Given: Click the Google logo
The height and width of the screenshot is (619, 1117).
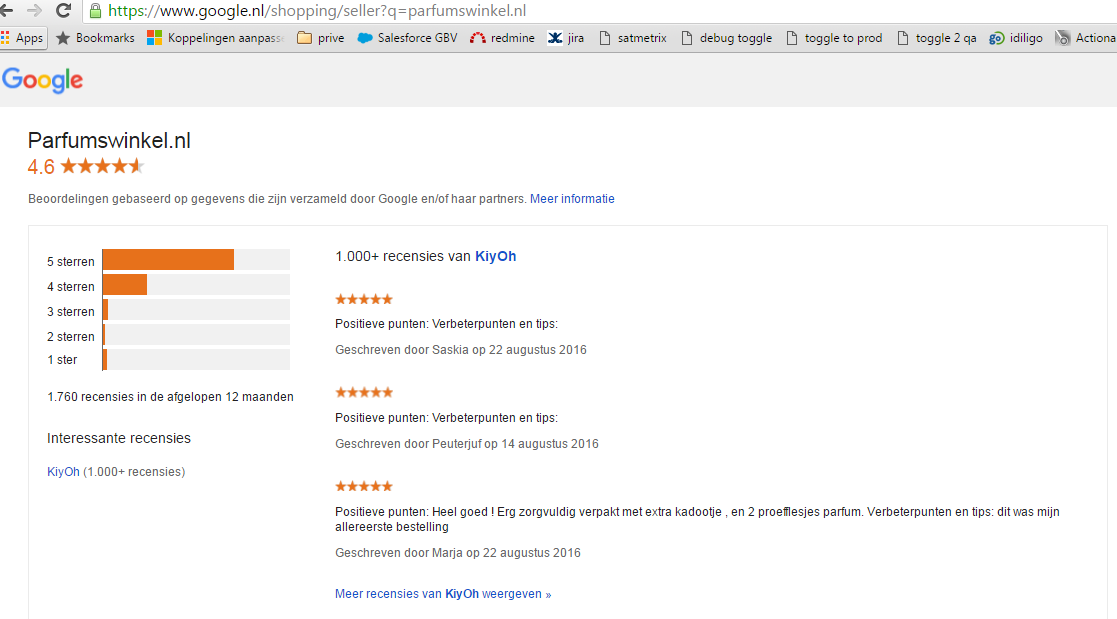Looking at the screenshot, I should click(x=43, y=80).
